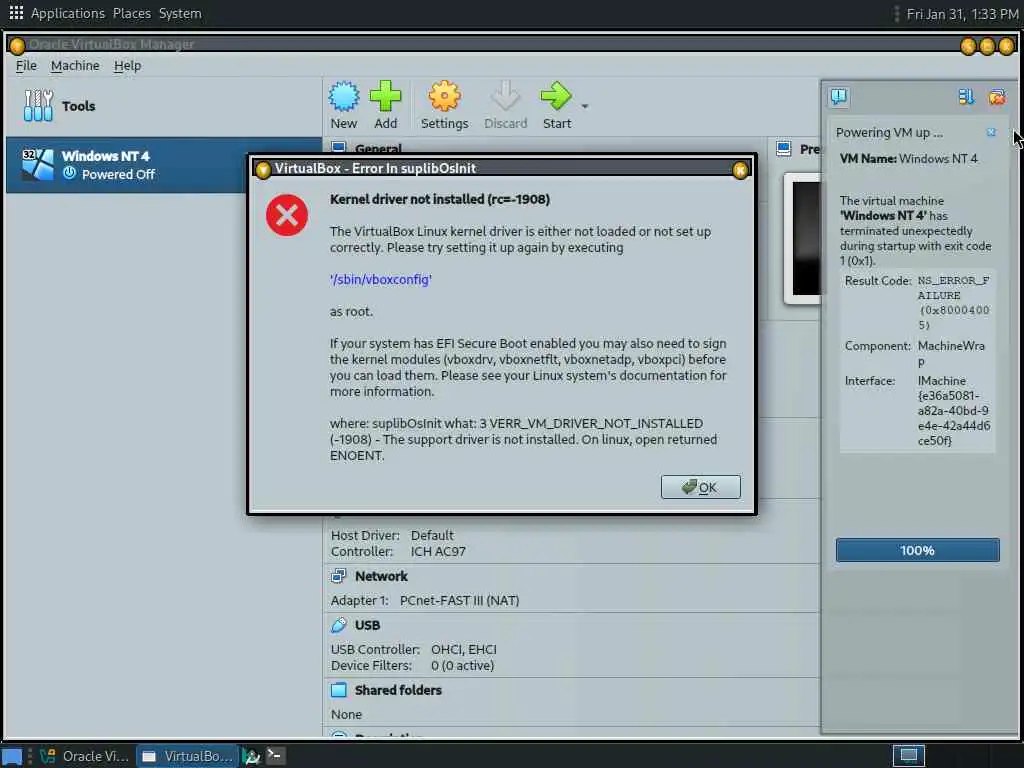Click the 'ICH AC97' controller value
1024x768 pixels.
pos(438,551)
